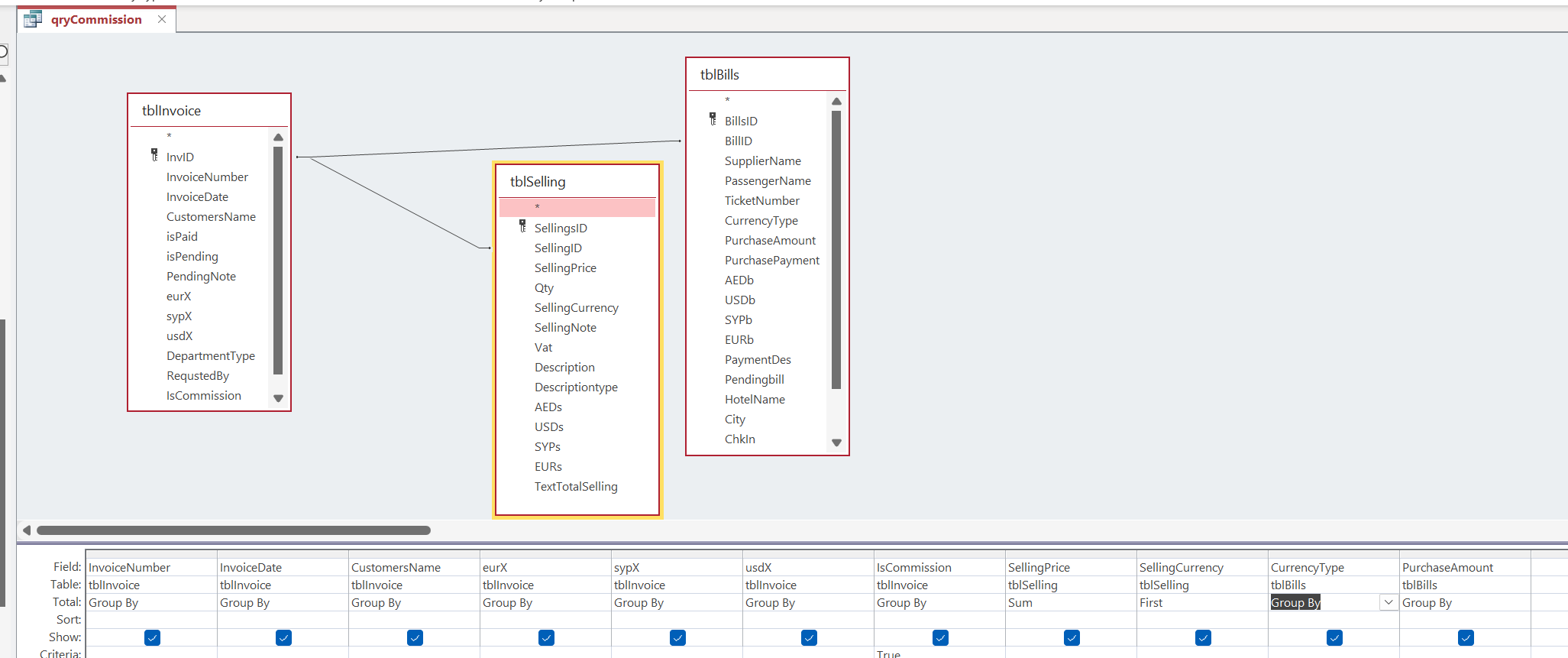The image size is (1568, 658).
Task: Click Table cell tblSelling under SellingCurrency
Action: [x=1202, y=585]
